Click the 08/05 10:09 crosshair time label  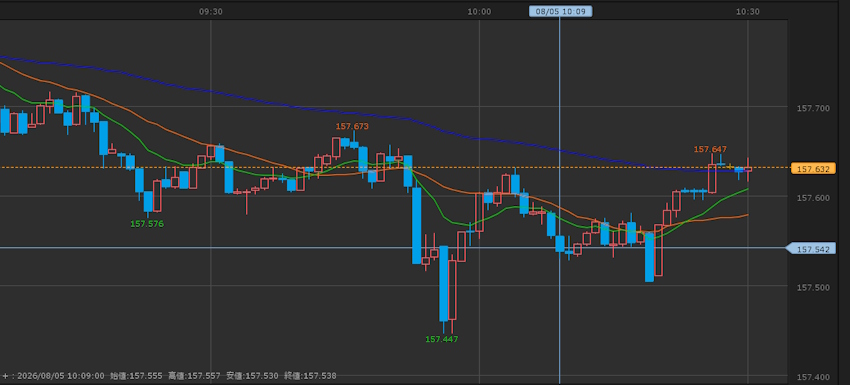click(560, 11)
